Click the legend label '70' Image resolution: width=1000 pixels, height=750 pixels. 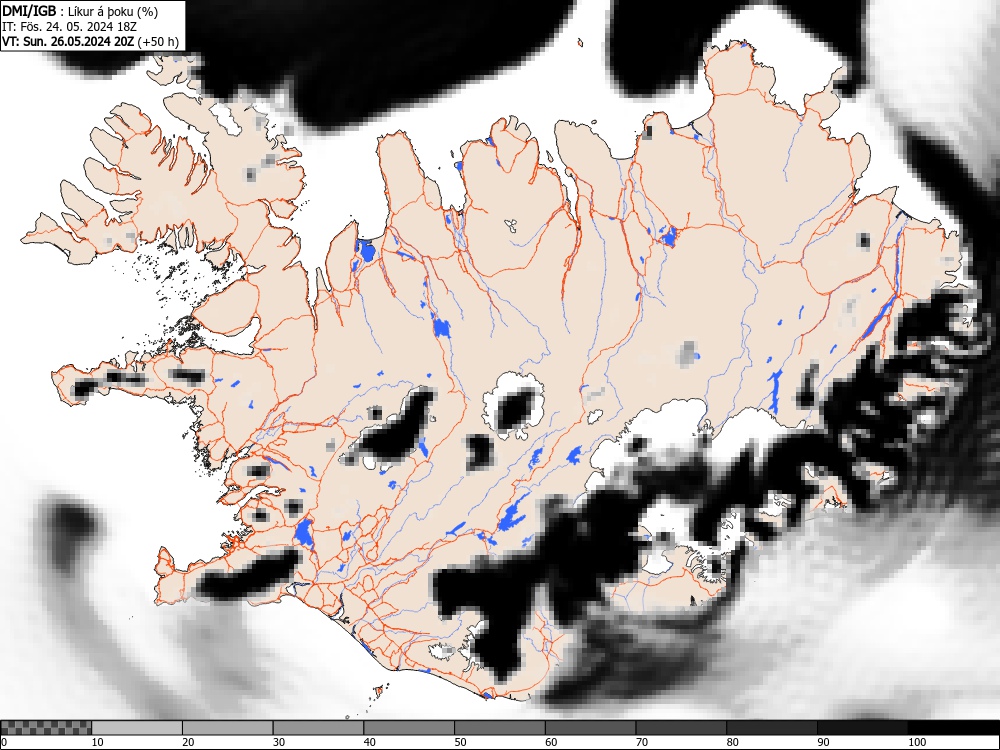coord(641,742)
